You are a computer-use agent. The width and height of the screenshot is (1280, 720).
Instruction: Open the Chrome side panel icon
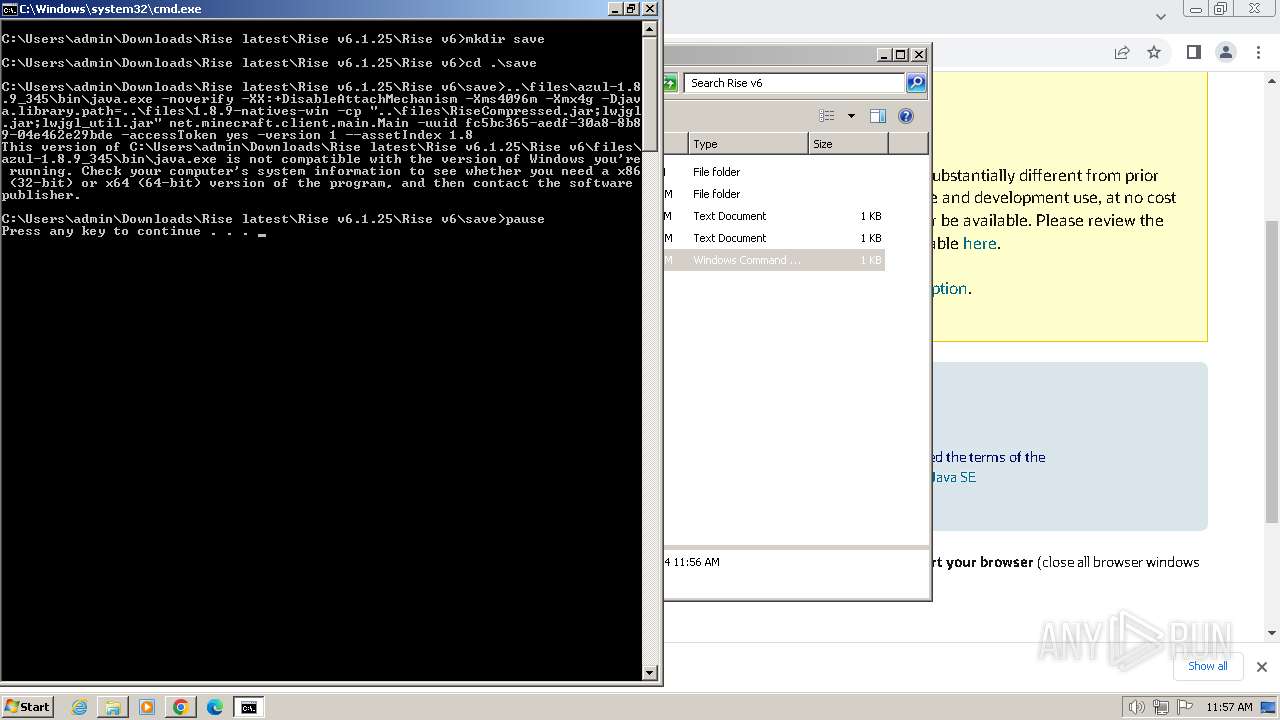point(1193,52)
